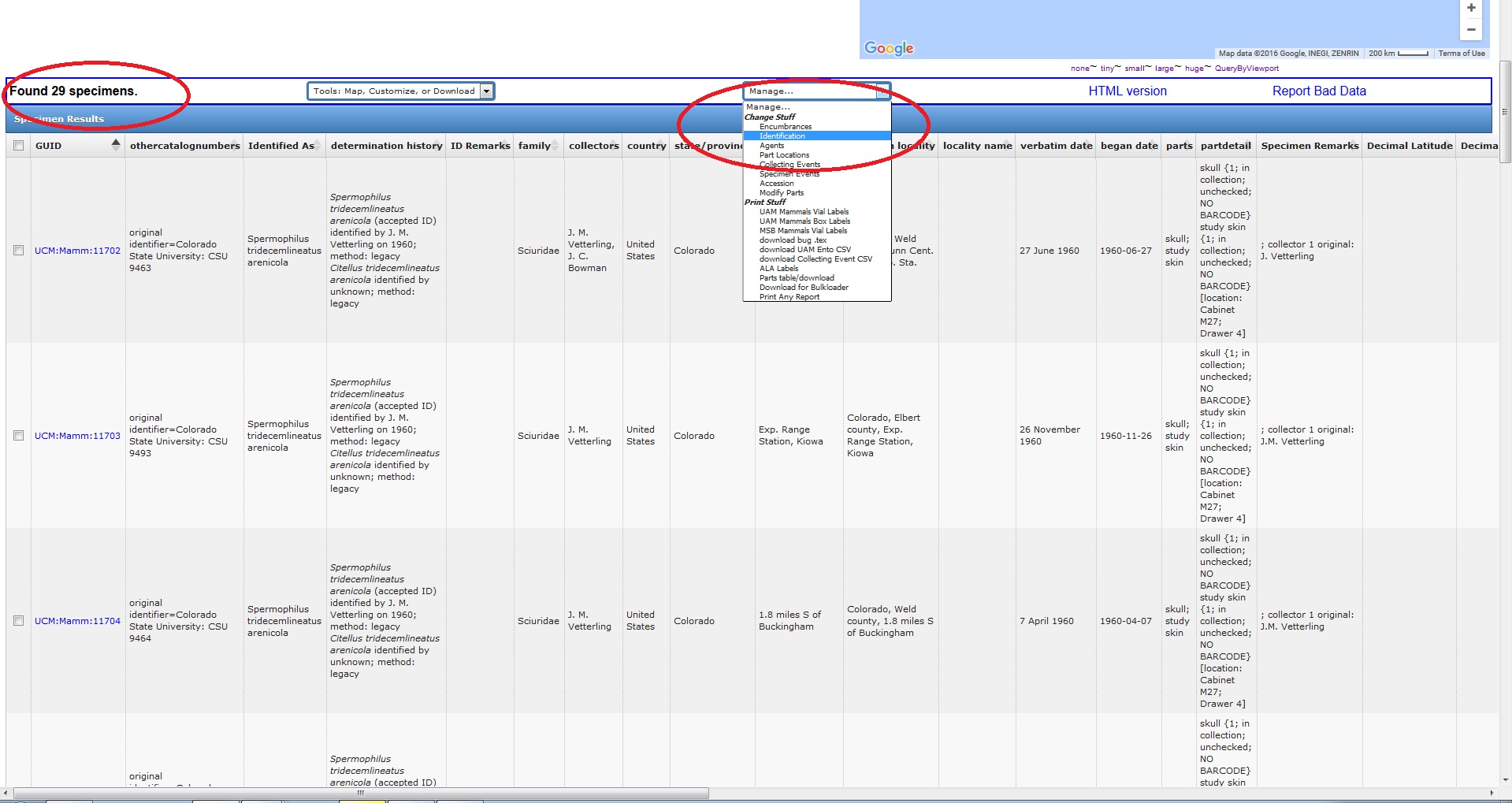This screenshot has width=1512, height=803.
Task: Choose download UAM Ento CSV
Action: coord(804,250)
